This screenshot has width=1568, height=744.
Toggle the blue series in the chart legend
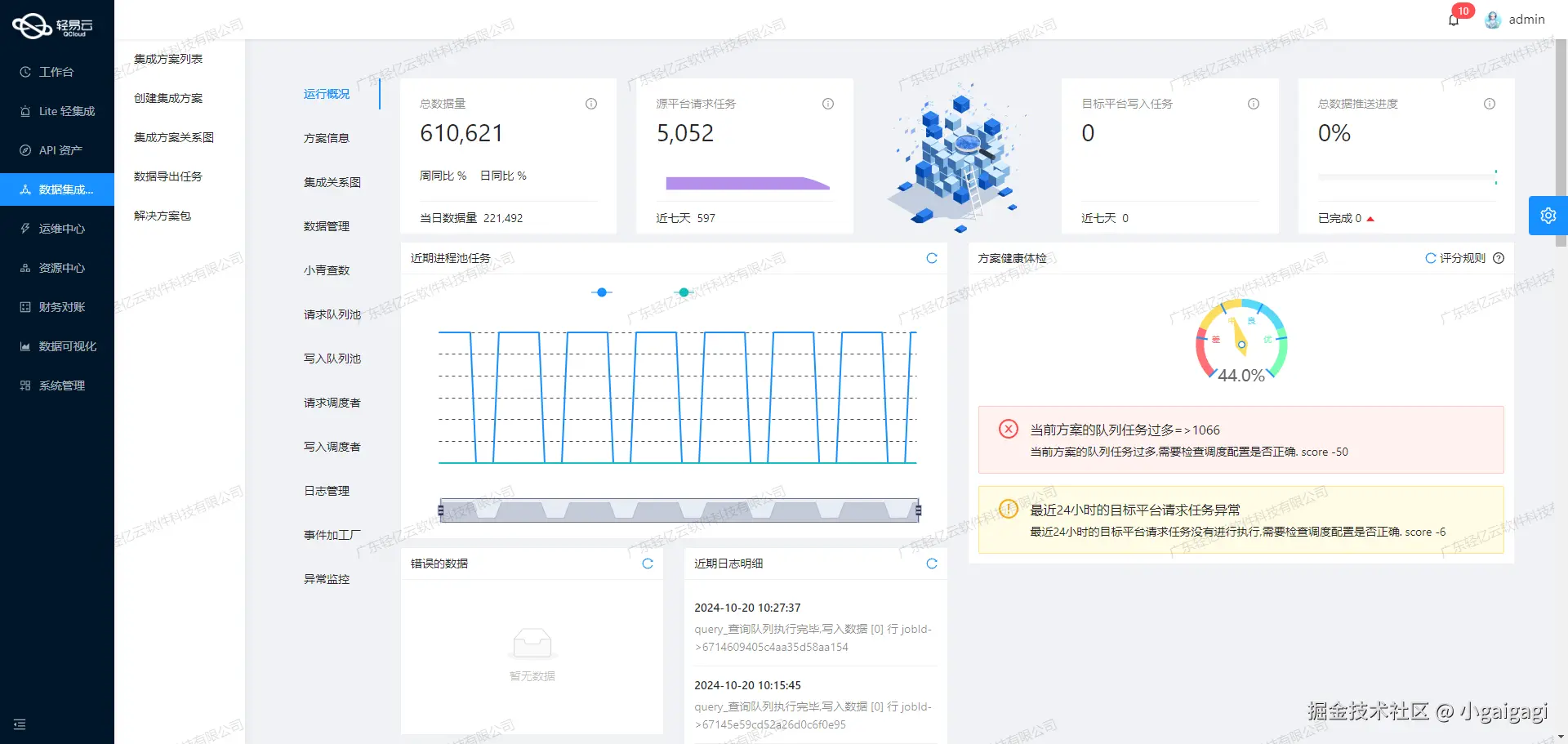pos(602,292)
